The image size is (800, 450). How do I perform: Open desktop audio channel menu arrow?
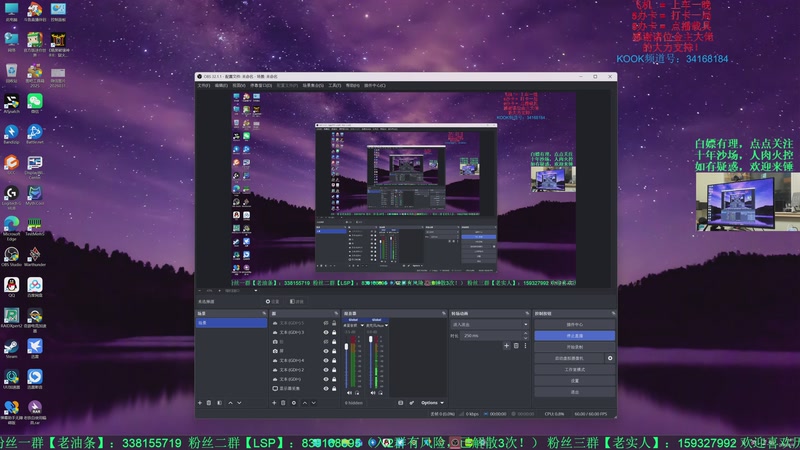(363, 326)
